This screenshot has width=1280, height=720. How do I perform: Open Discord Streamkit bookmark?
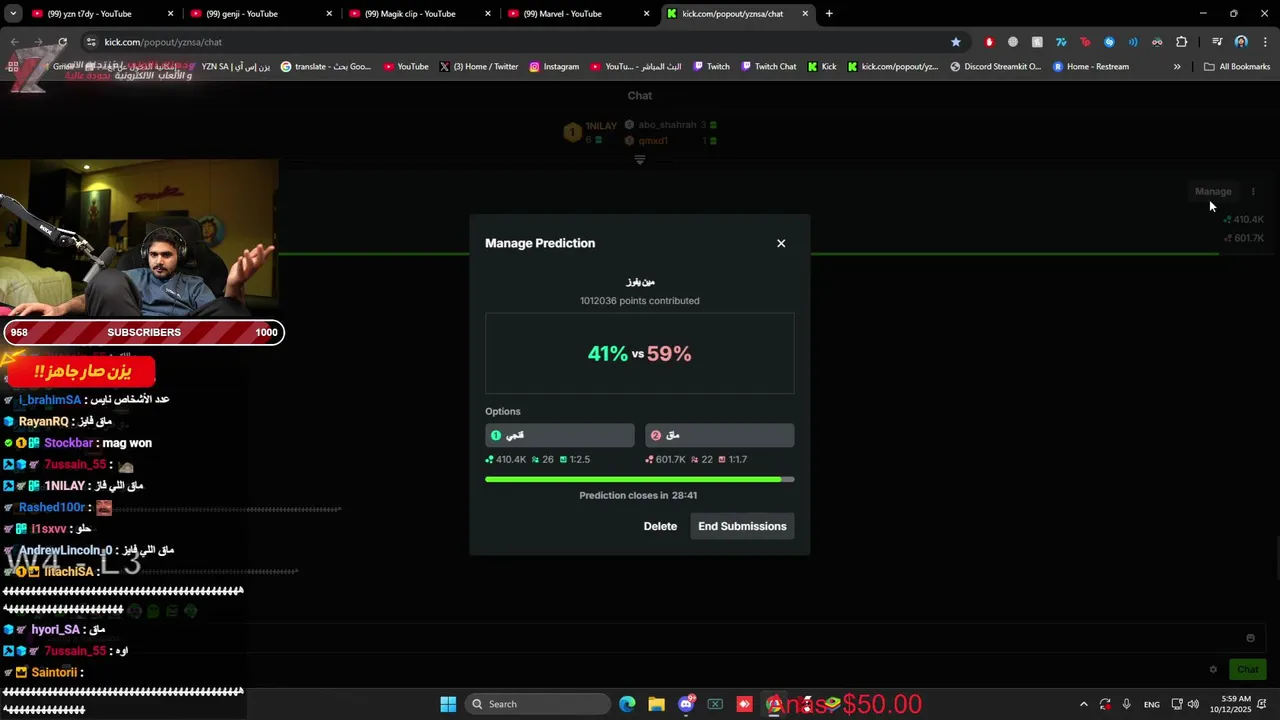click(995, 67)
